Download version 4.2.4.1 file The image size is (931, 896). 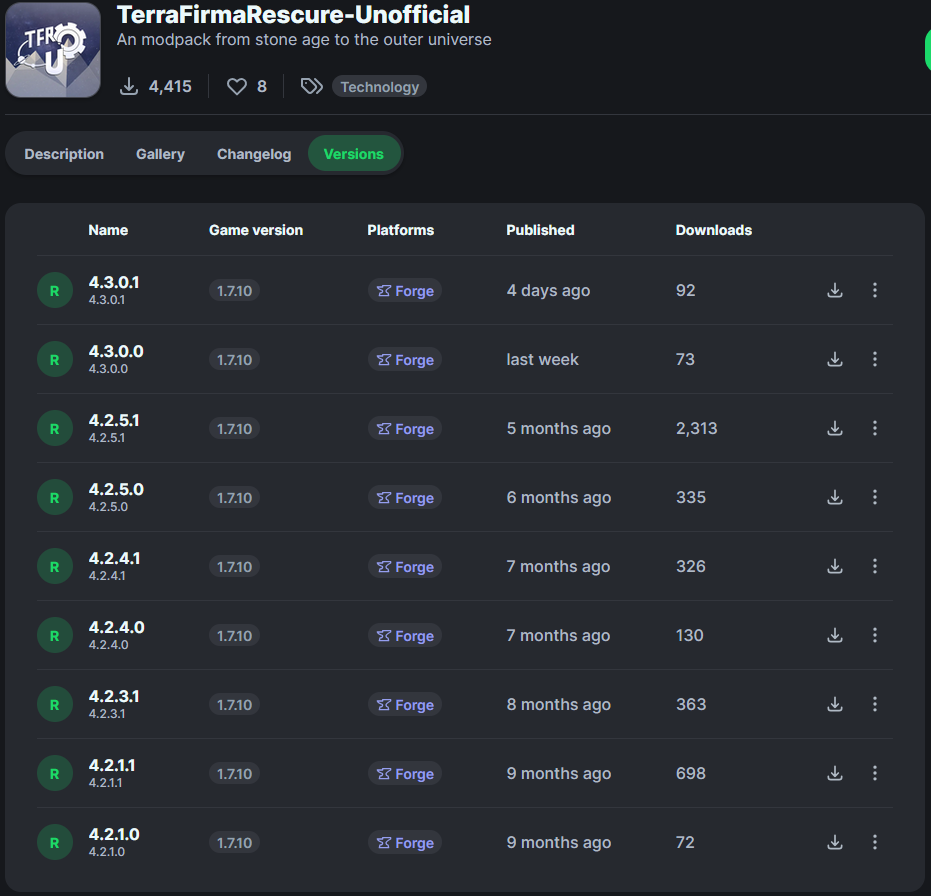pyautogui.click(x=835, y=566)
